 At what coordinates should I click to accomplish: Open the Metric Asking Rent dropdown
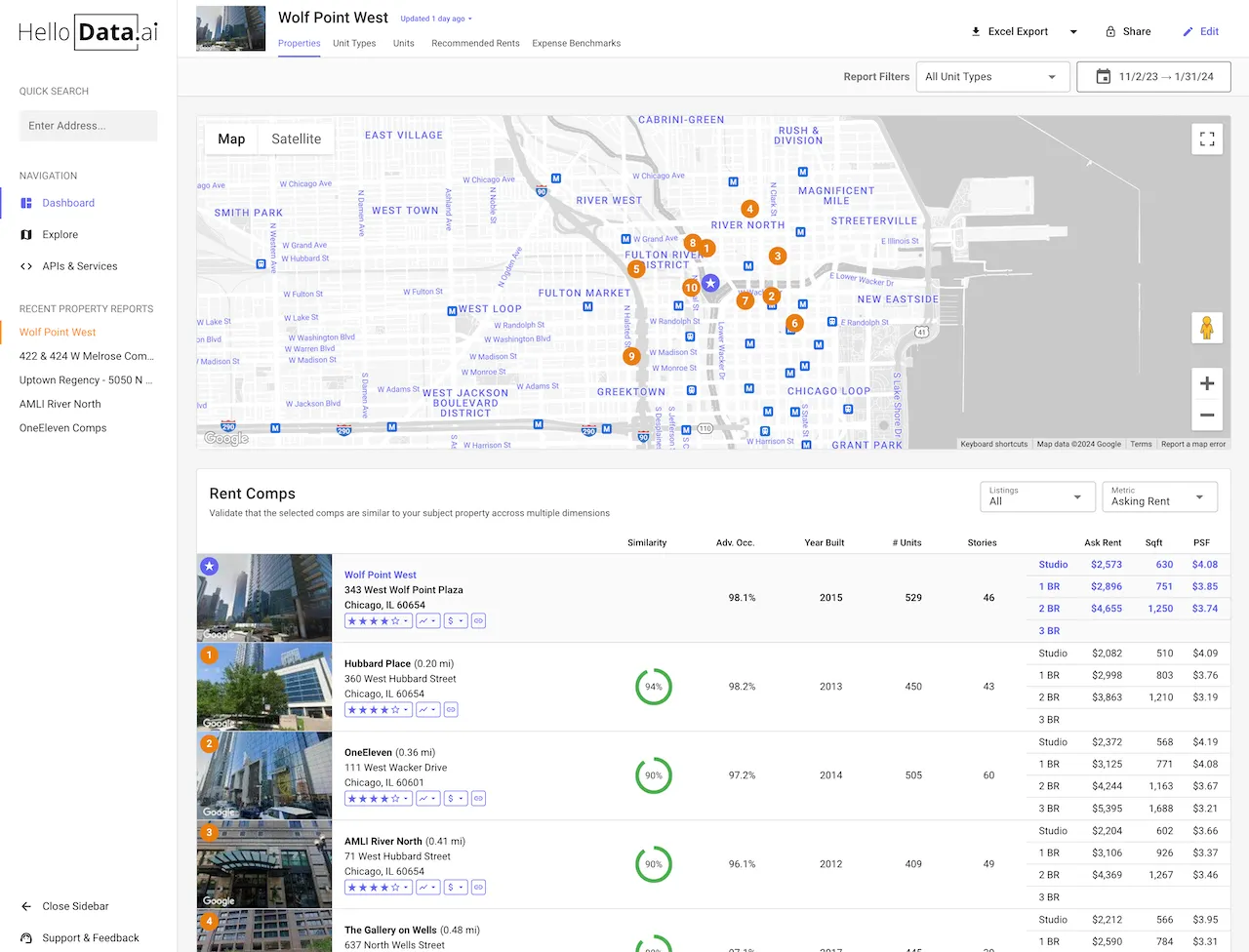click(1159, 496)
